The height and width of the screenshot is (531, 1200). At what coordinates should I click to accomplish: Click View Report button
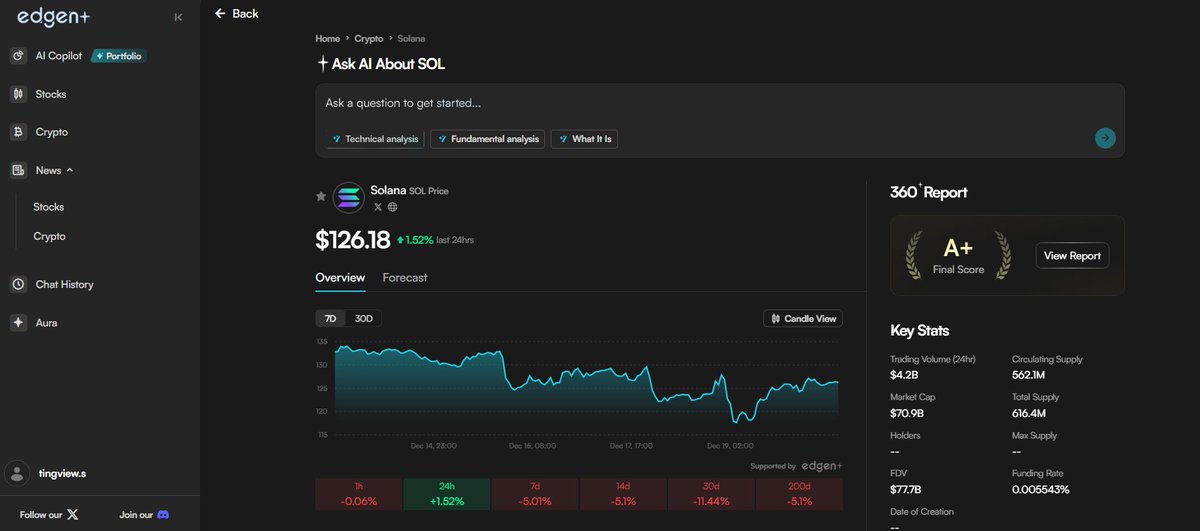[1072, 256]
